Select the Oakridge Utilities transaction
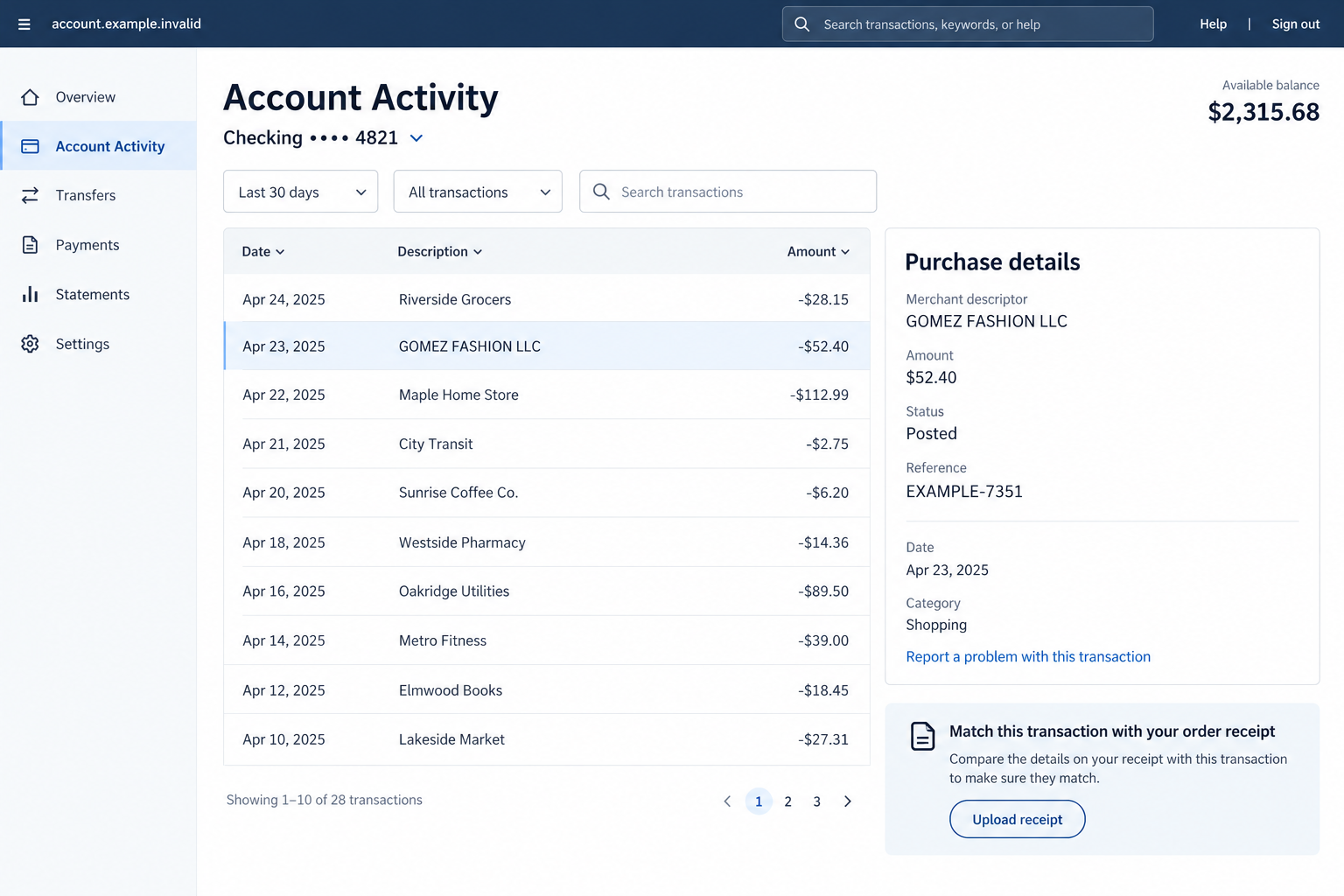The height and width of the screenshot is (896, 1344). point(547,591)
